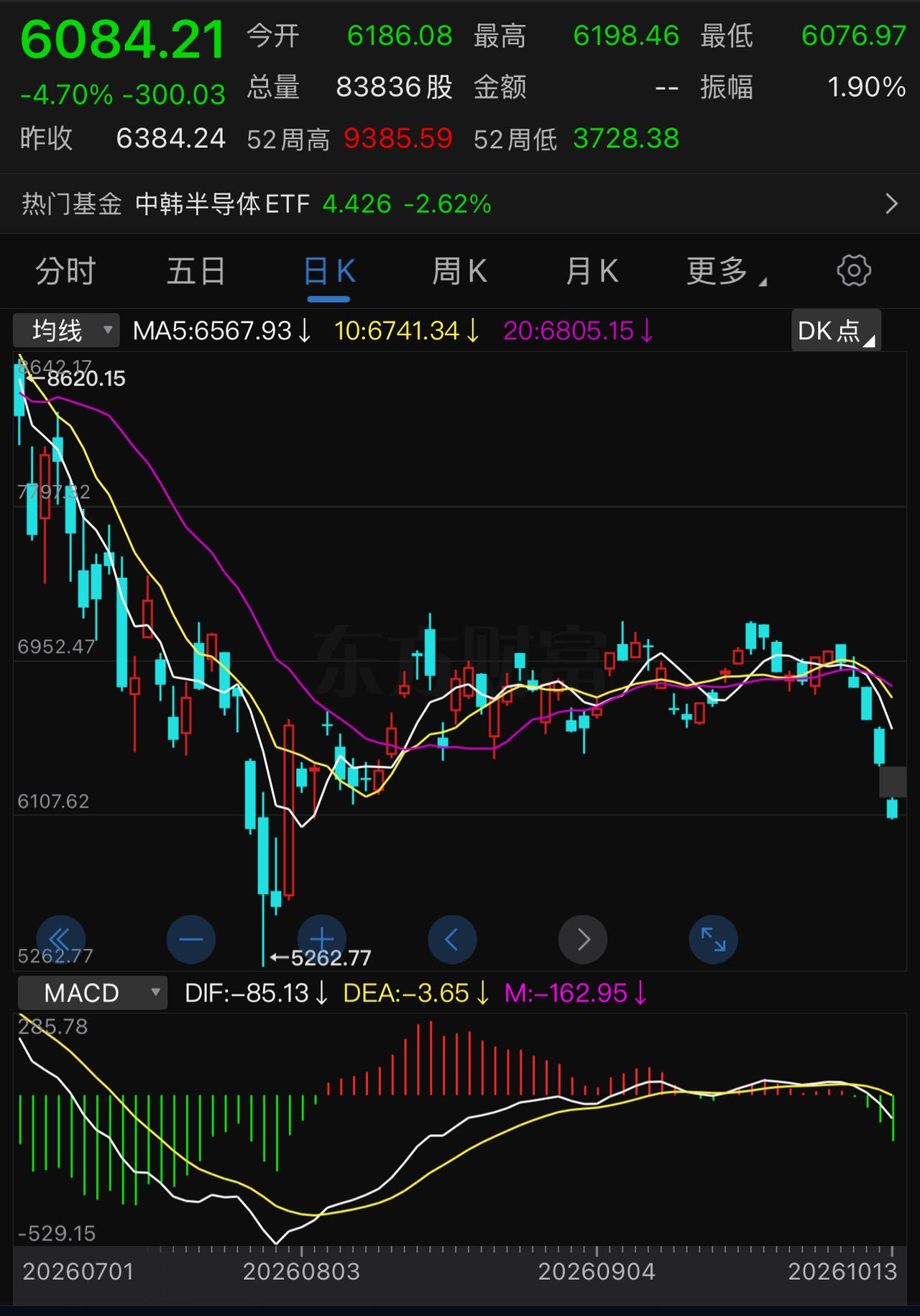This screenshot has width=920, height=1316.
Task: Tap the 振幅 1.90% amplitude value
Action: click(x=866, y=87)
